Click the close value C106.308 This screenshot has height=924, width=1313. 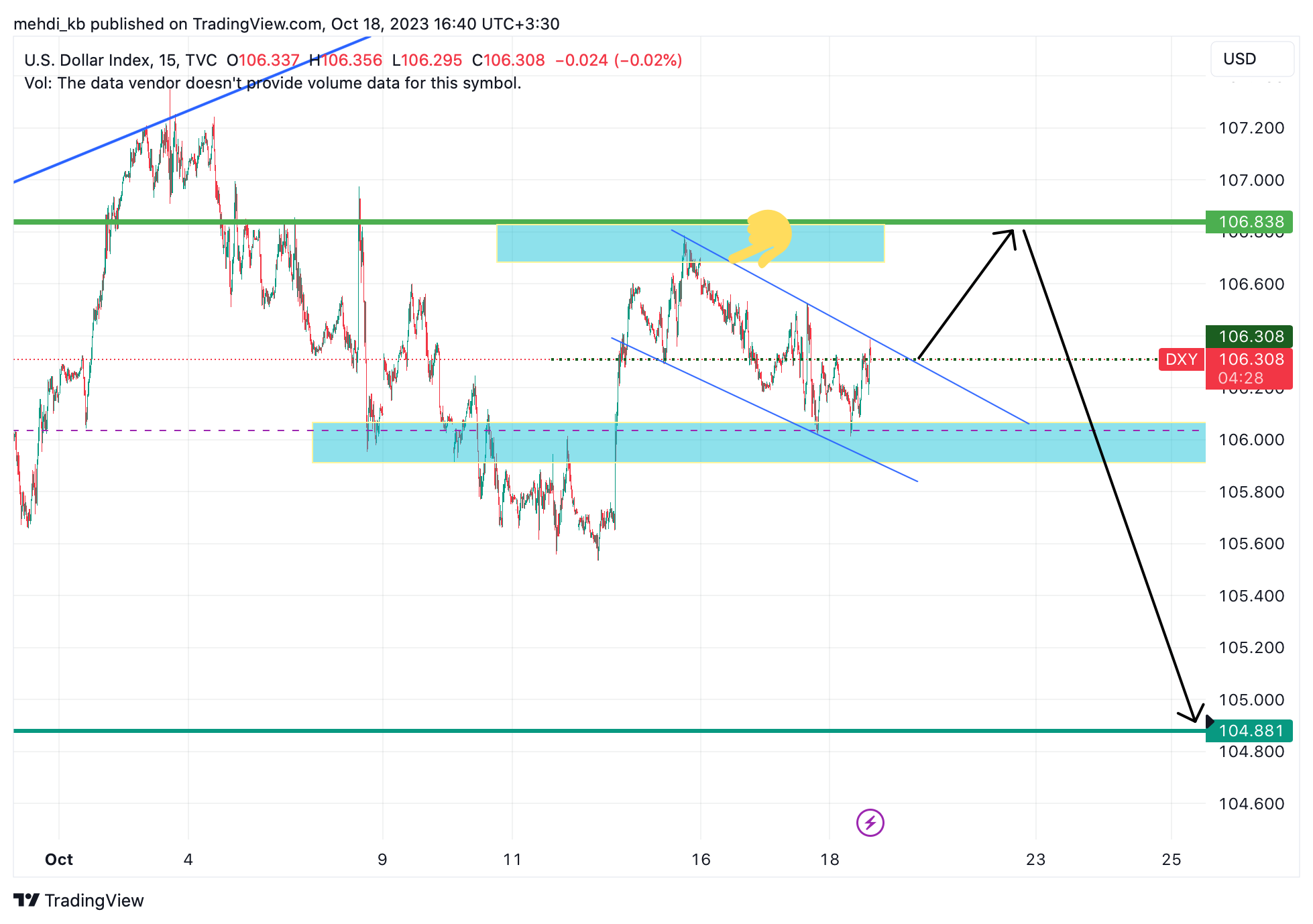508,60
